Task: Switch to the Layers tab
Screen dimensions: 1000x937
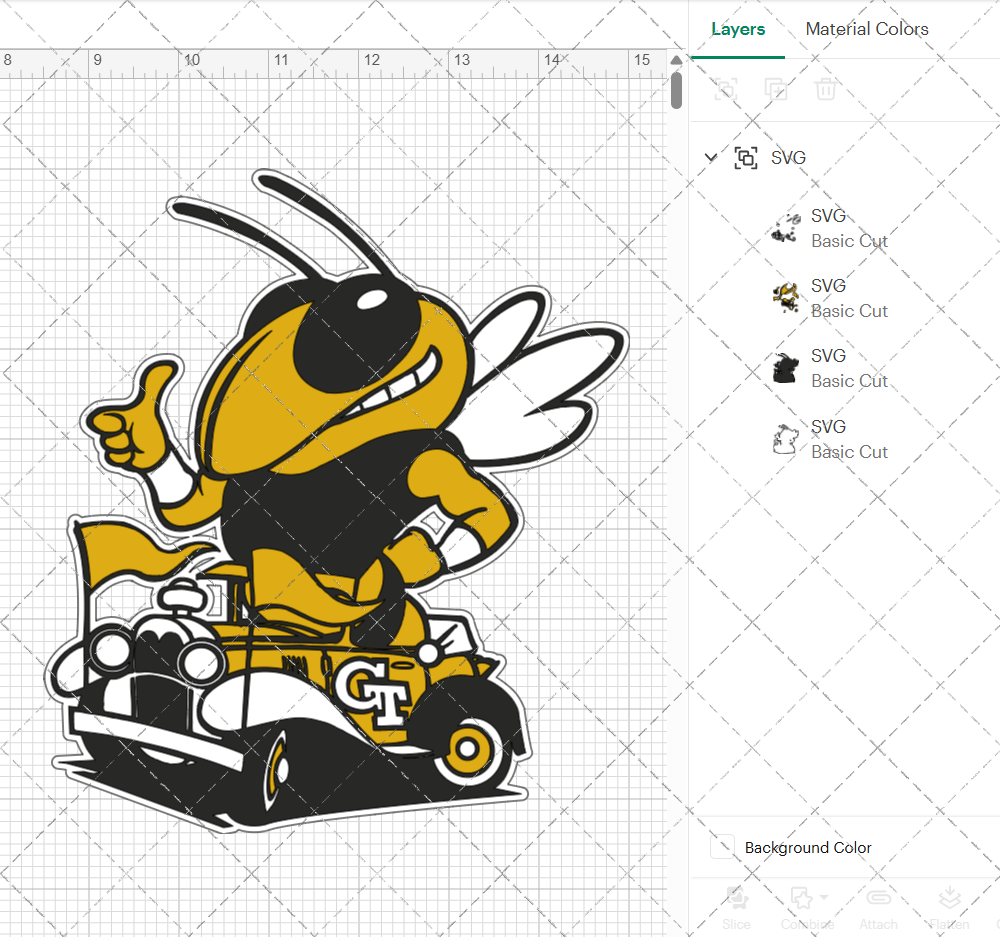Action: tap(738, 29)
